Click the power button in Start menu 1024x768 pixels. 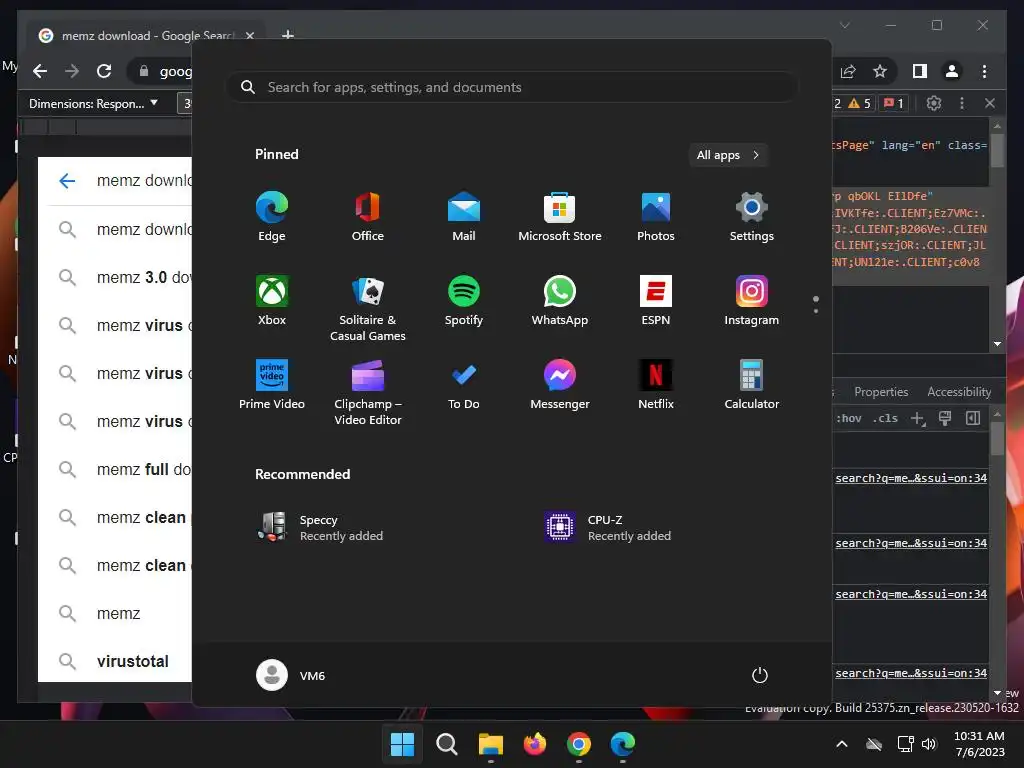click(x=760, y=675)
